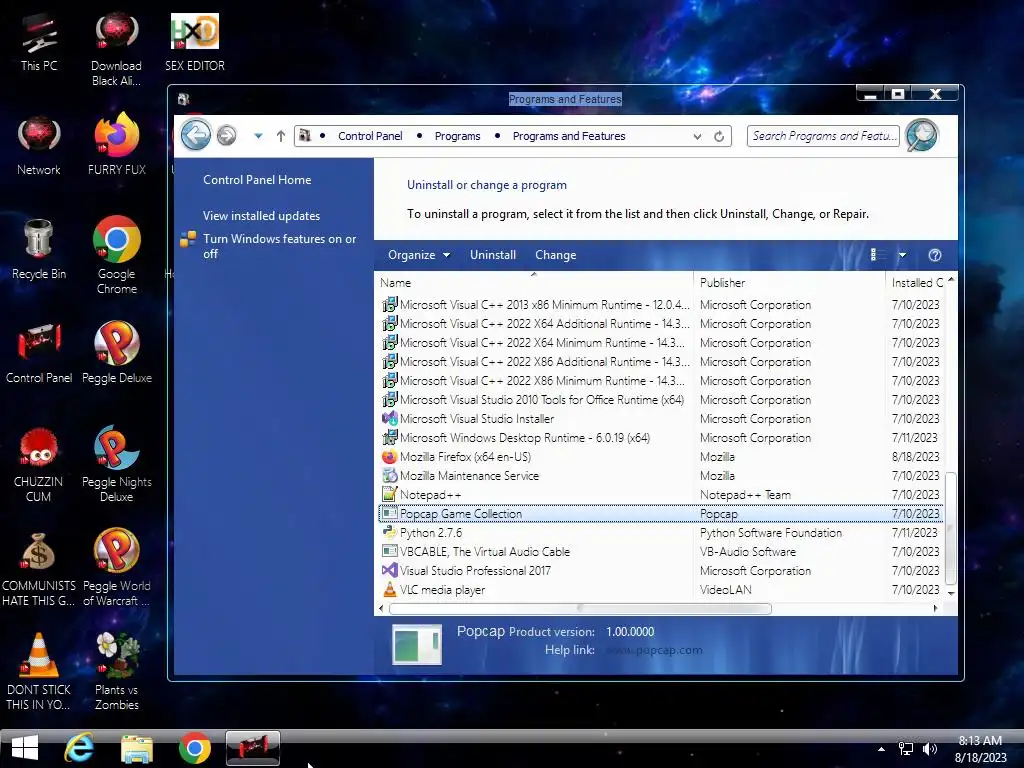
Task: Select Mozilla Firefox (x64 en-US) row
Action: [x=661, y=456]
